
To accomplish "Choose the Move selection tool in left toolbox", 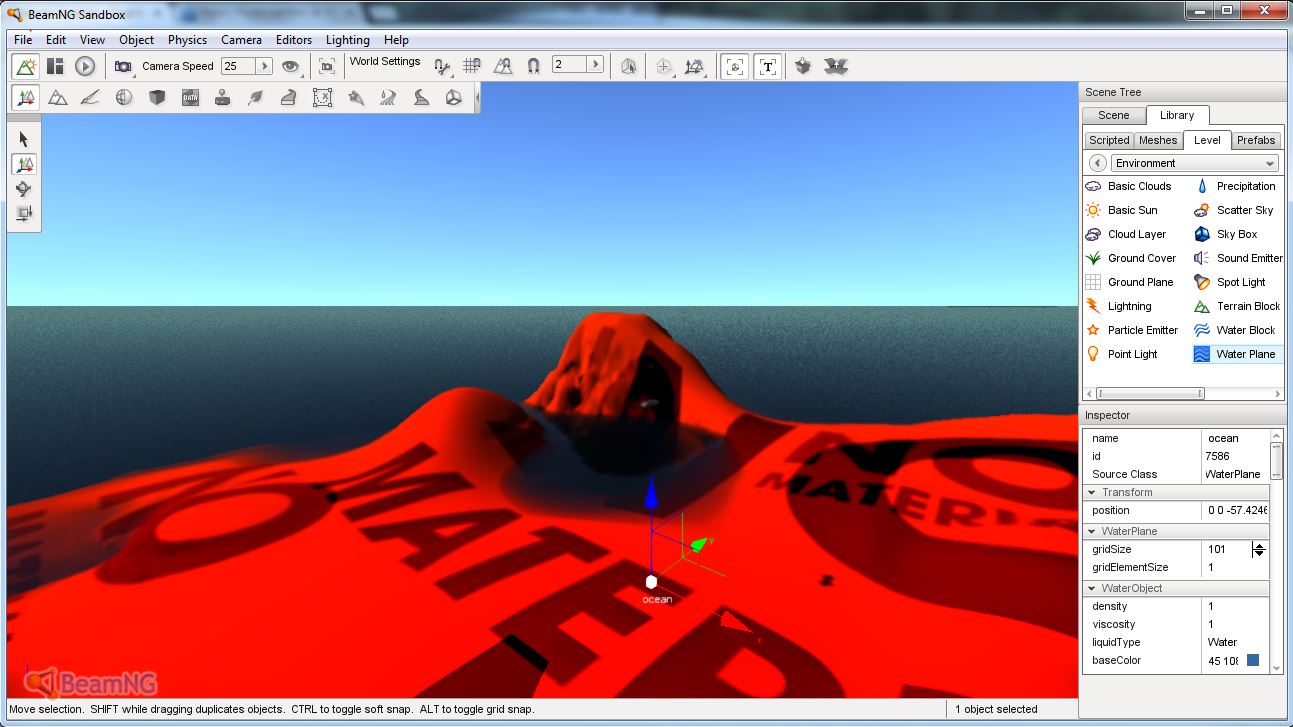I will [24, 164].
